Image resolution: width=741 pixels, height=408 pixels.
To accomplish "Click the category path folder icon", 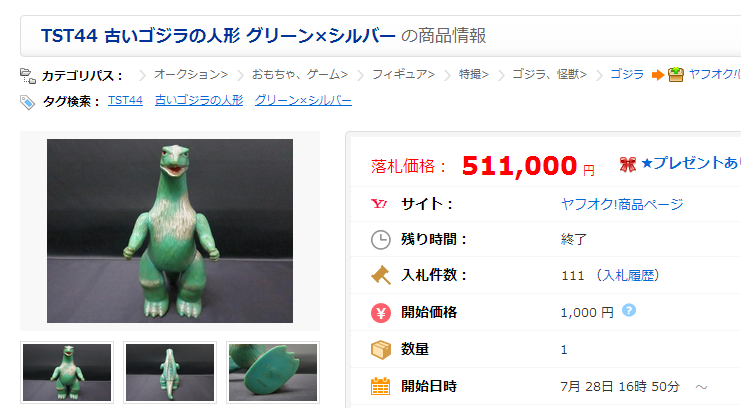I will pyautogui.click(x=28, y=76).
